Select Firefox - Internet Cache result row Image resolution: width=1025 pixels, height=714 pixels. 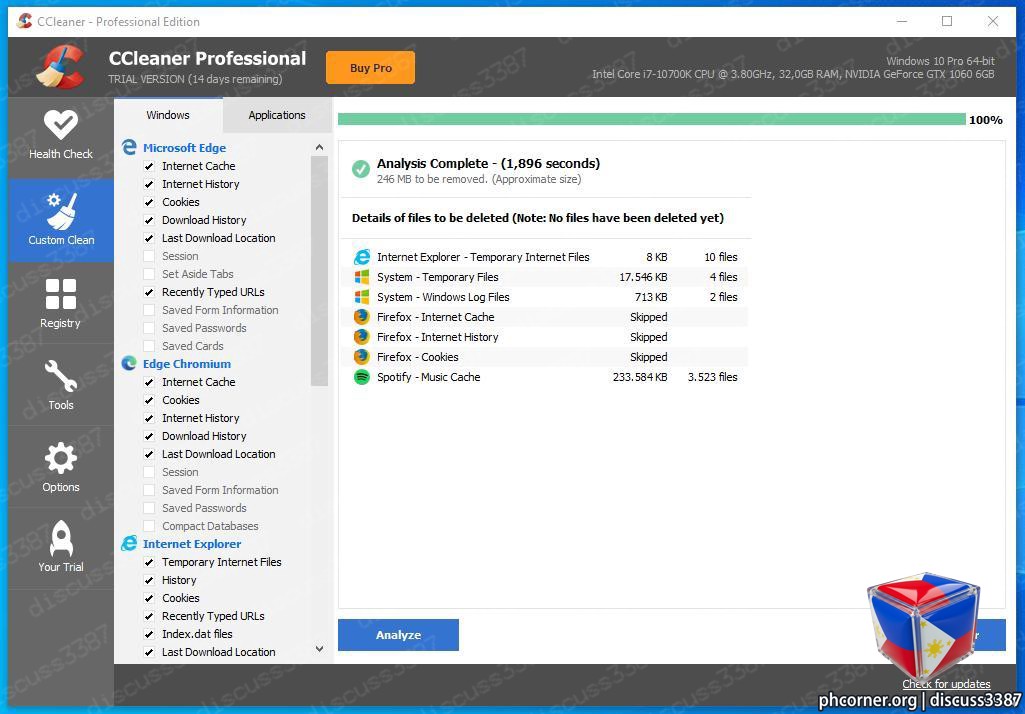point(546,317)
